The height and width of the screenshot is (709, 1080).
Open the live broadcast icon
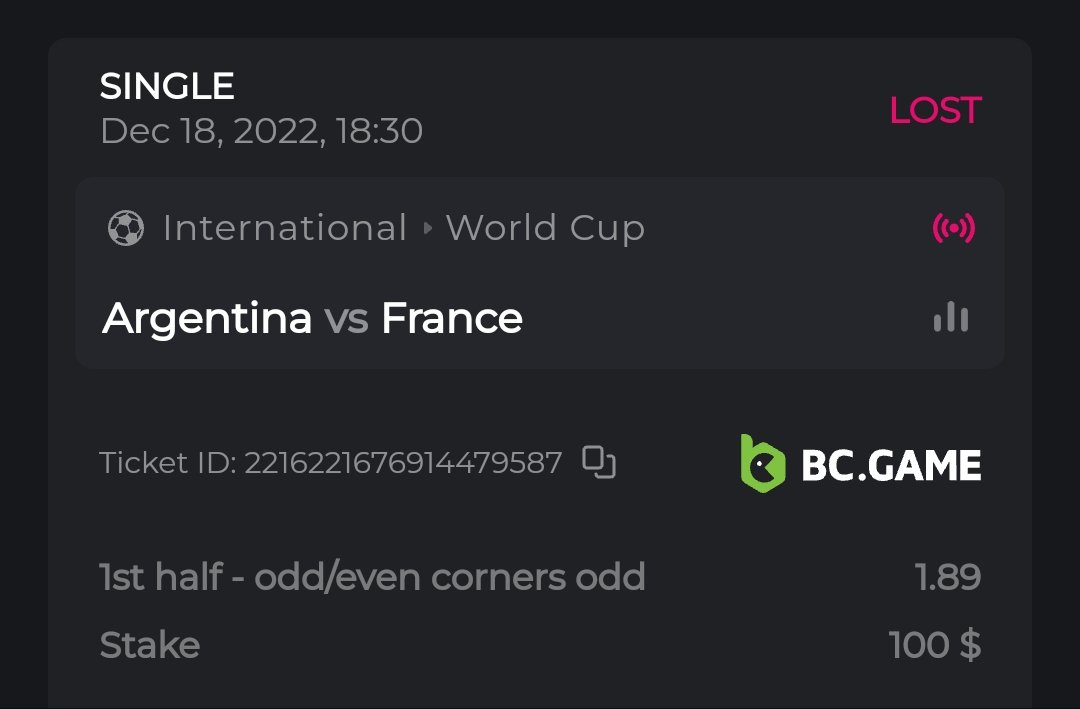click(953, 229)
